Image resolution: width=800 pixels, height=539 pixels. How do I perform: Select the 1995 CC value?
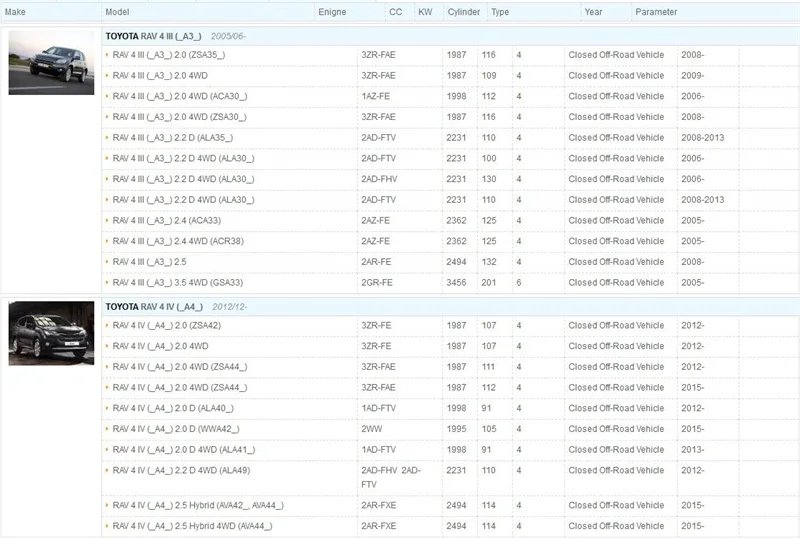tap(456, 429)
